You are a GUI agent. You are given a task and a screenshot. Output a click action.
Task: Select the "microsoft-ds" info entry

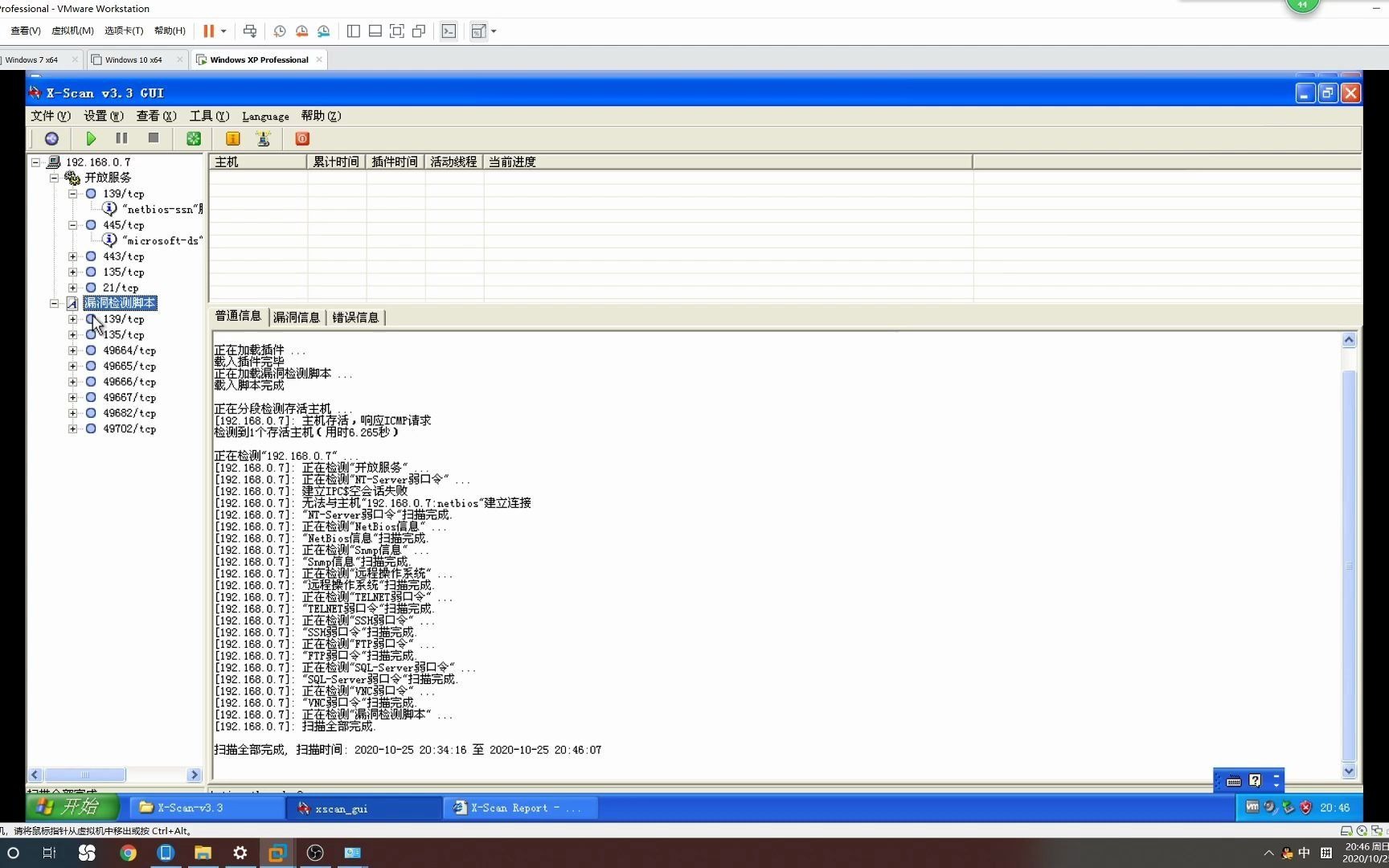pos(162,240)
